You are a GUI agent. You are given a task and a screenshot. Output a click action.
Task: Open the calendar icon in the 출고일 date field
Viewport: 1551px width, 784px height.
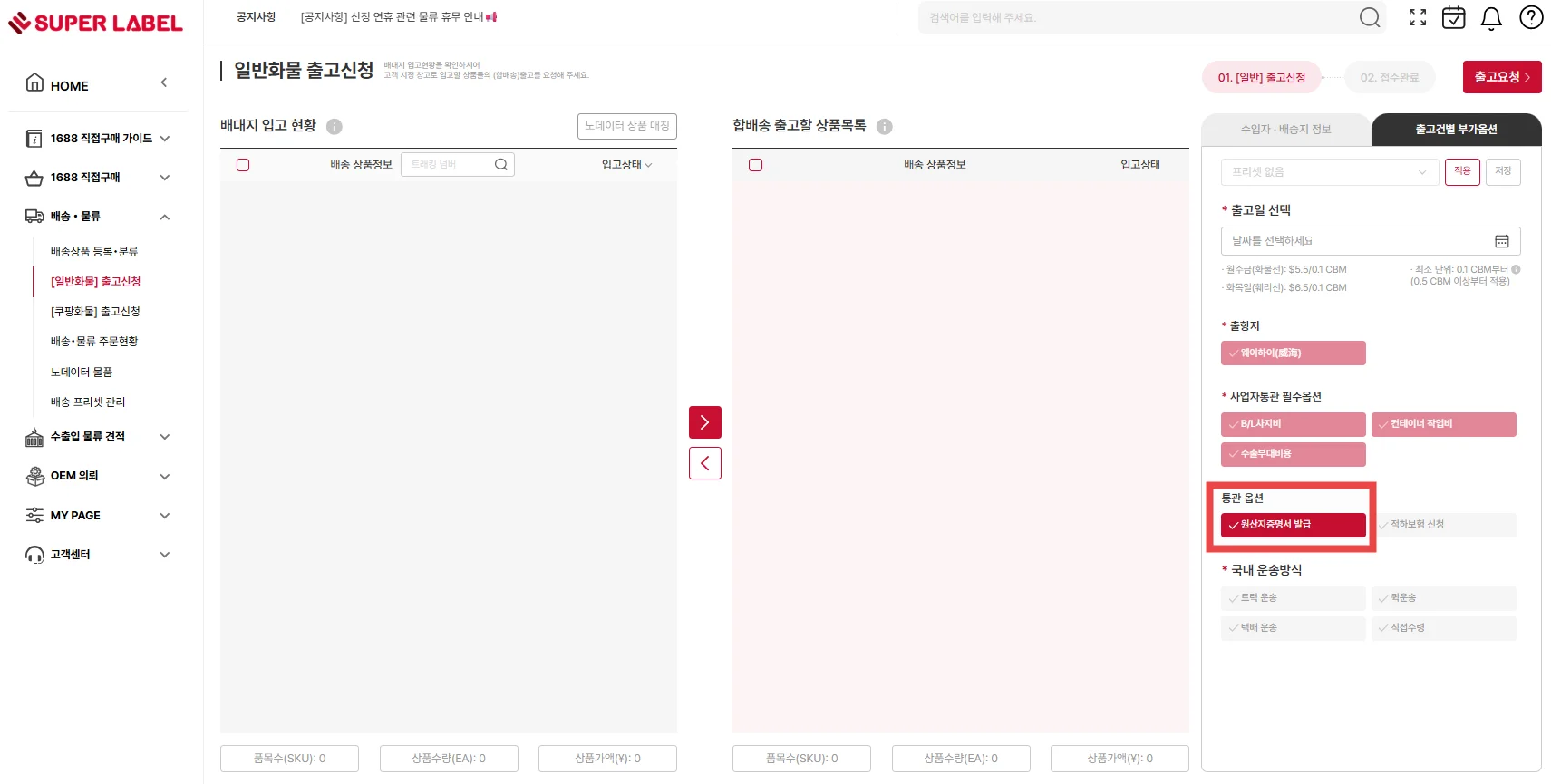pyautogui.click(x=1502, y=241)
